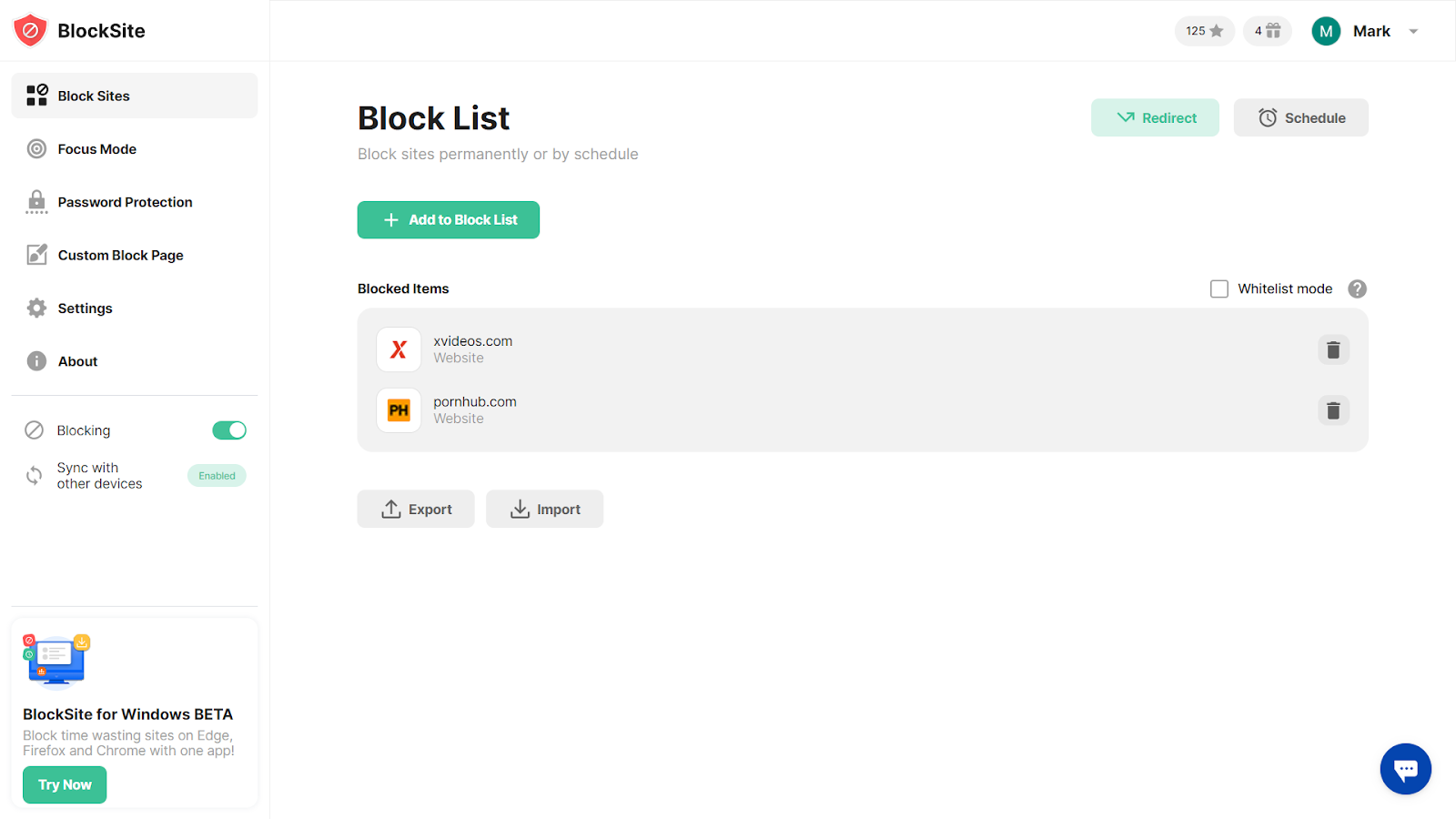Open the Schedule settings

pos(1300,117)
